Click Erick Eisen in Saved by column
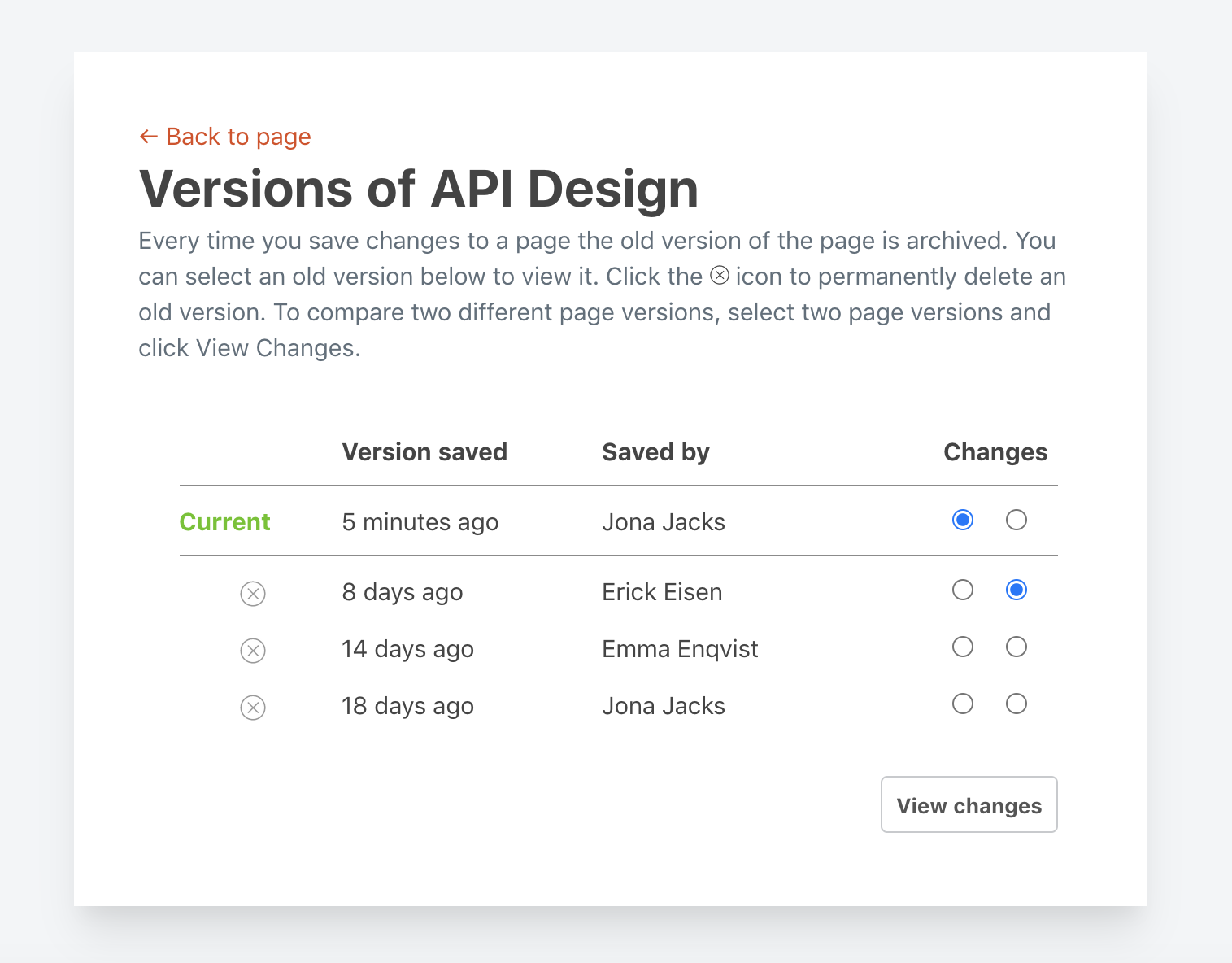Viewport: 1232px width, 963px height. (x=662, y=592)
